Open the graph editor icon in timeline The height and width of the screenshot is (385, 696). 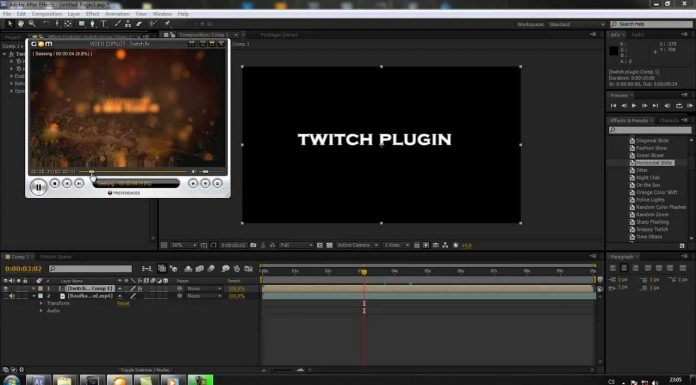point(249,269)
